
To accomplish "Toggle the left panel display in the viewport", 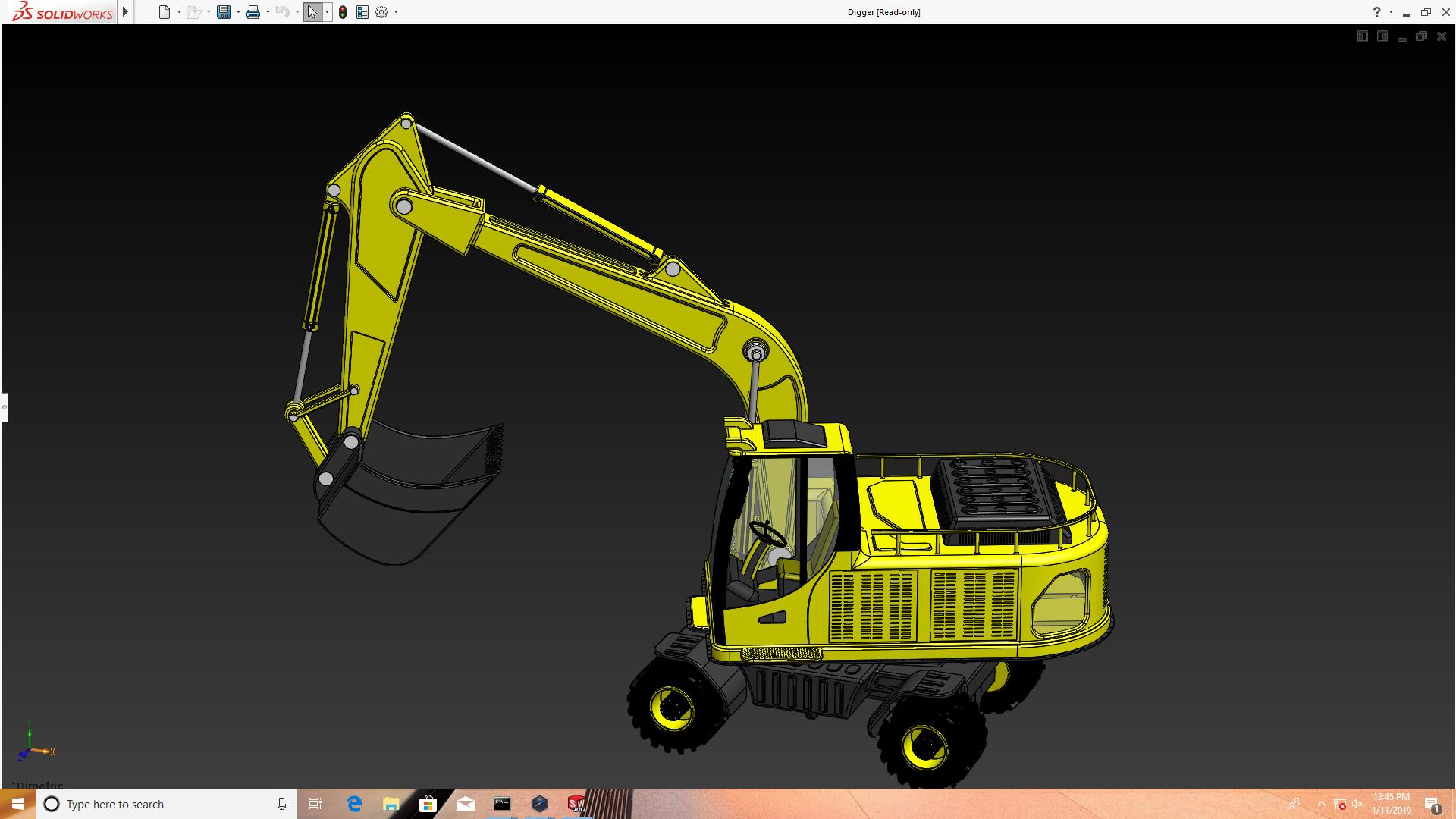I will (x=1362, y=36).
